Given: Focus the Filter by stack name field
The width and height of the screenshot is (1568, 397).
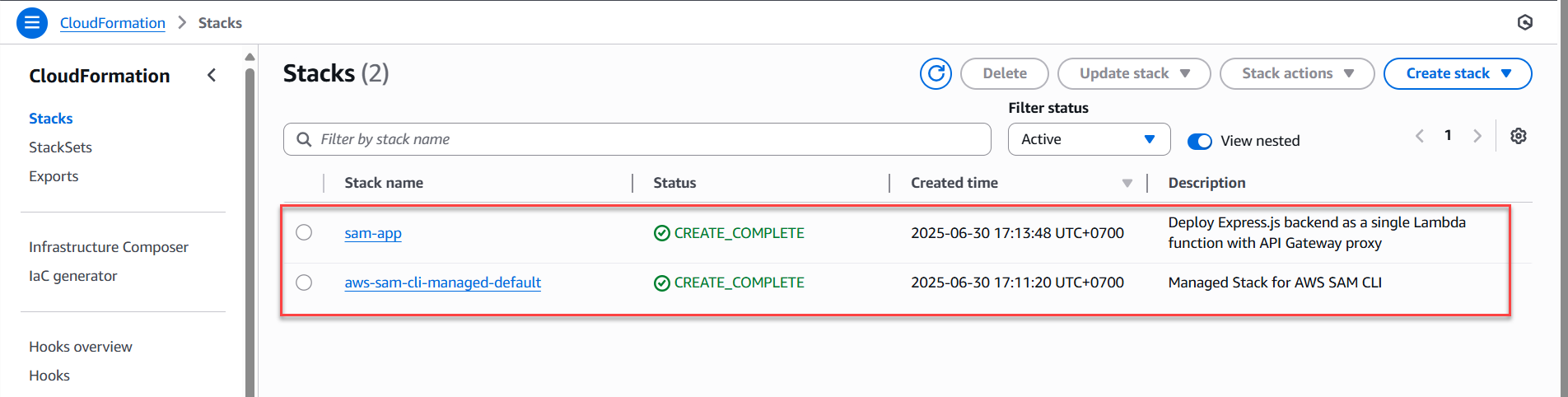Looking at the screenshot, I should [637, 139].
